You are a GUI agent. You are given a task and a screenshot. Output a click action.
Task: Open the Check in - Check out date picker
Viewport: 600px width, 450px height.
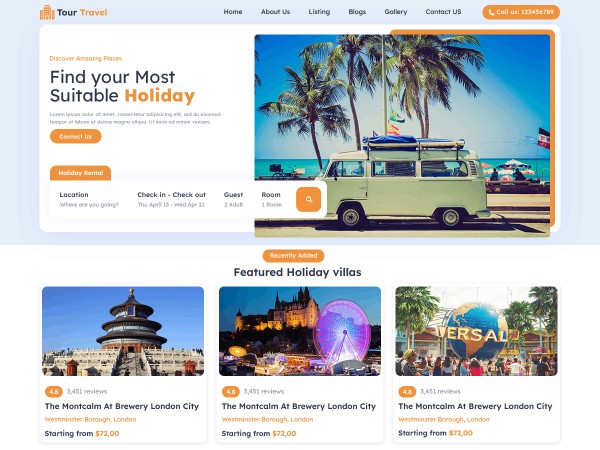click(171, 199)
